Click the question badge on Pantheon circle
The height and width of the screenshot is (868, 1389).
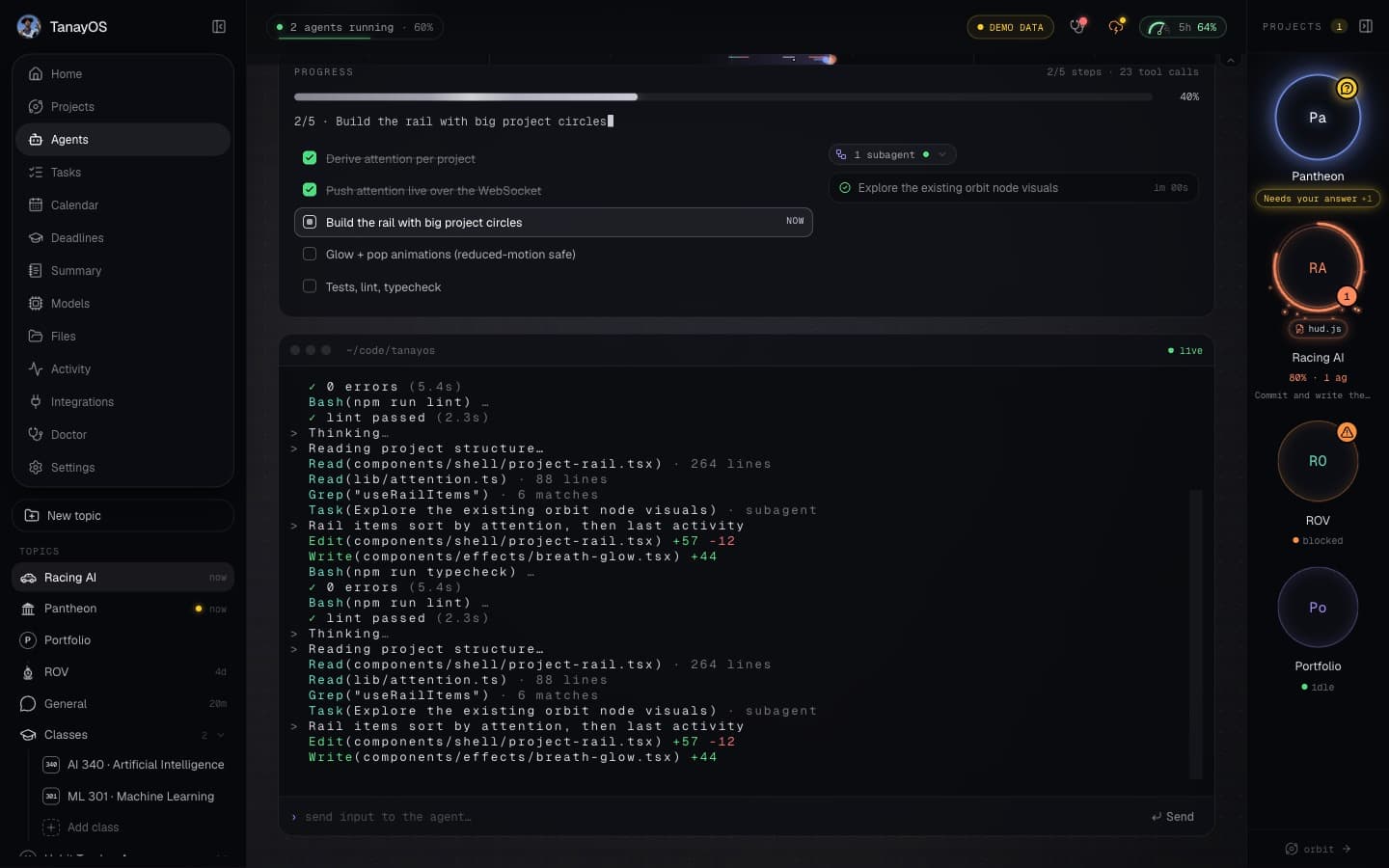pos(1347,89)
